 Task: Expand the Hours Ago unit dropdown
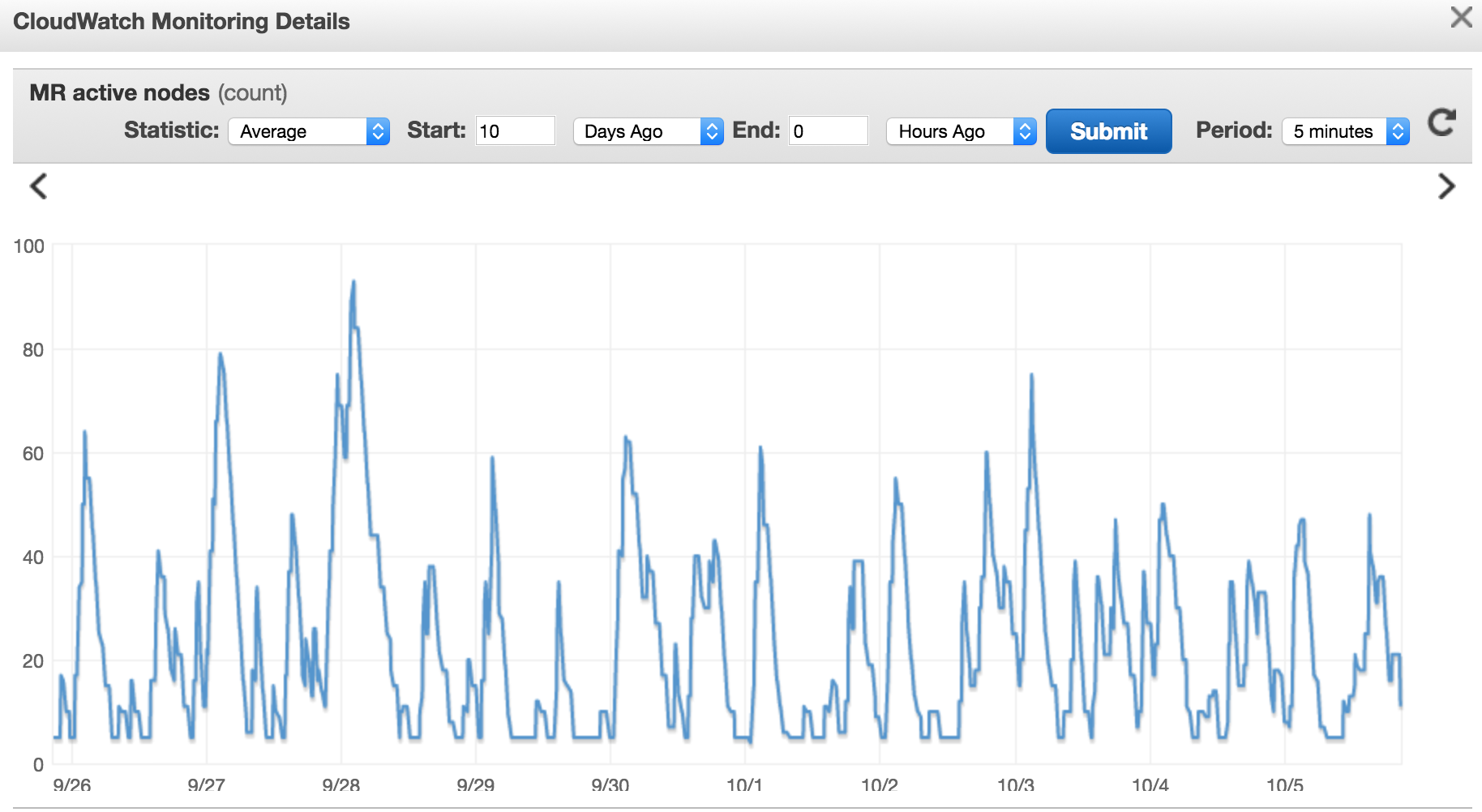[x=961, y=131]
